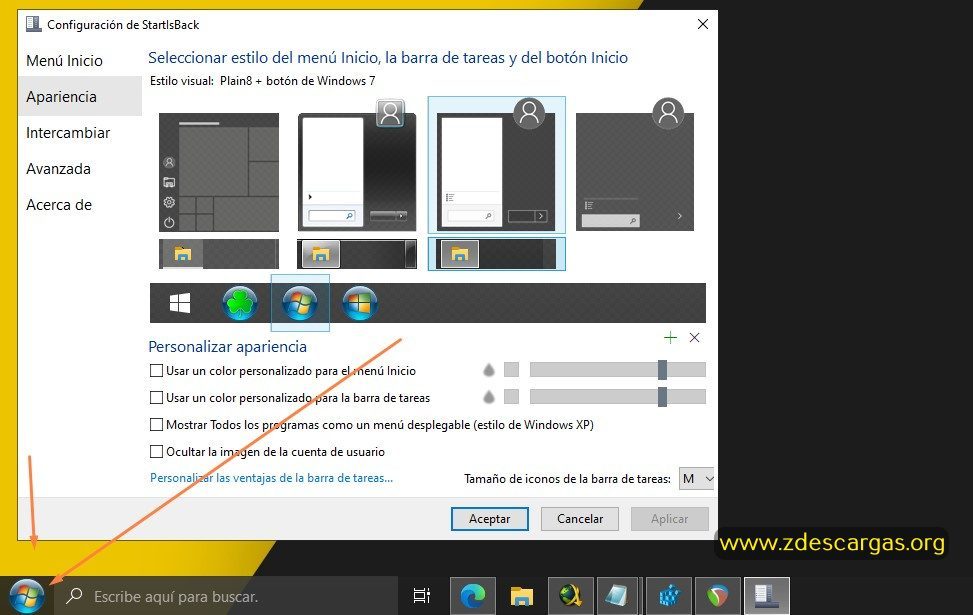973x615 pixels.
Task: Click the Aceptar button
Action: click(490, 519)
